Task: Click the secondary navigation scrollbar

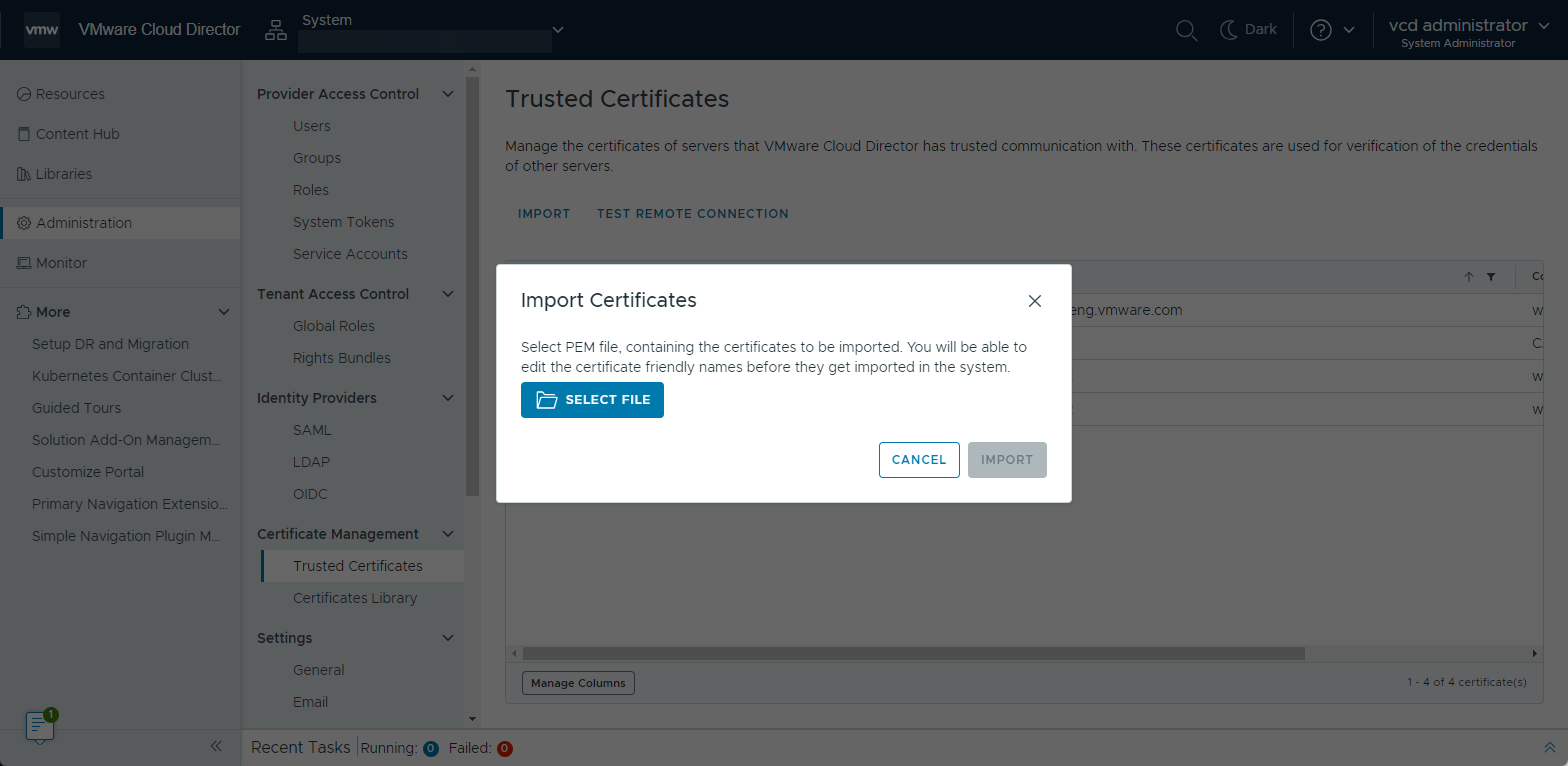Action: [x=472, y=287]
